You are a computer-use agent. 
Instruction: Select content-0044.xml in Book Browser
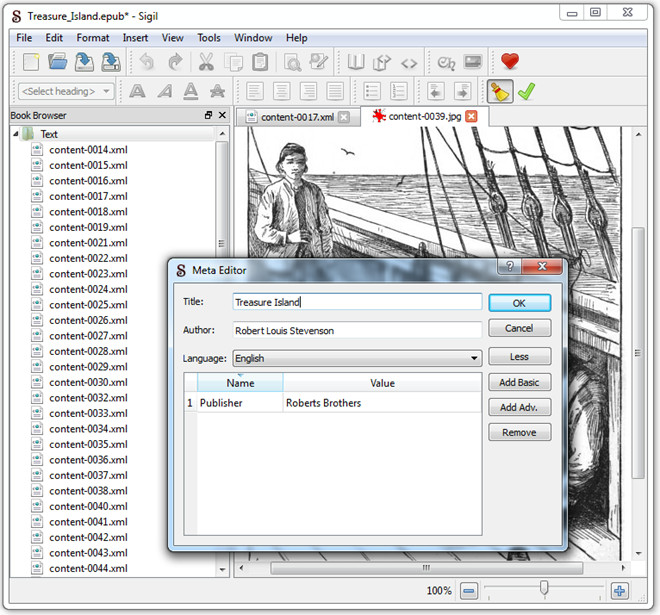(x=88, y=568)
